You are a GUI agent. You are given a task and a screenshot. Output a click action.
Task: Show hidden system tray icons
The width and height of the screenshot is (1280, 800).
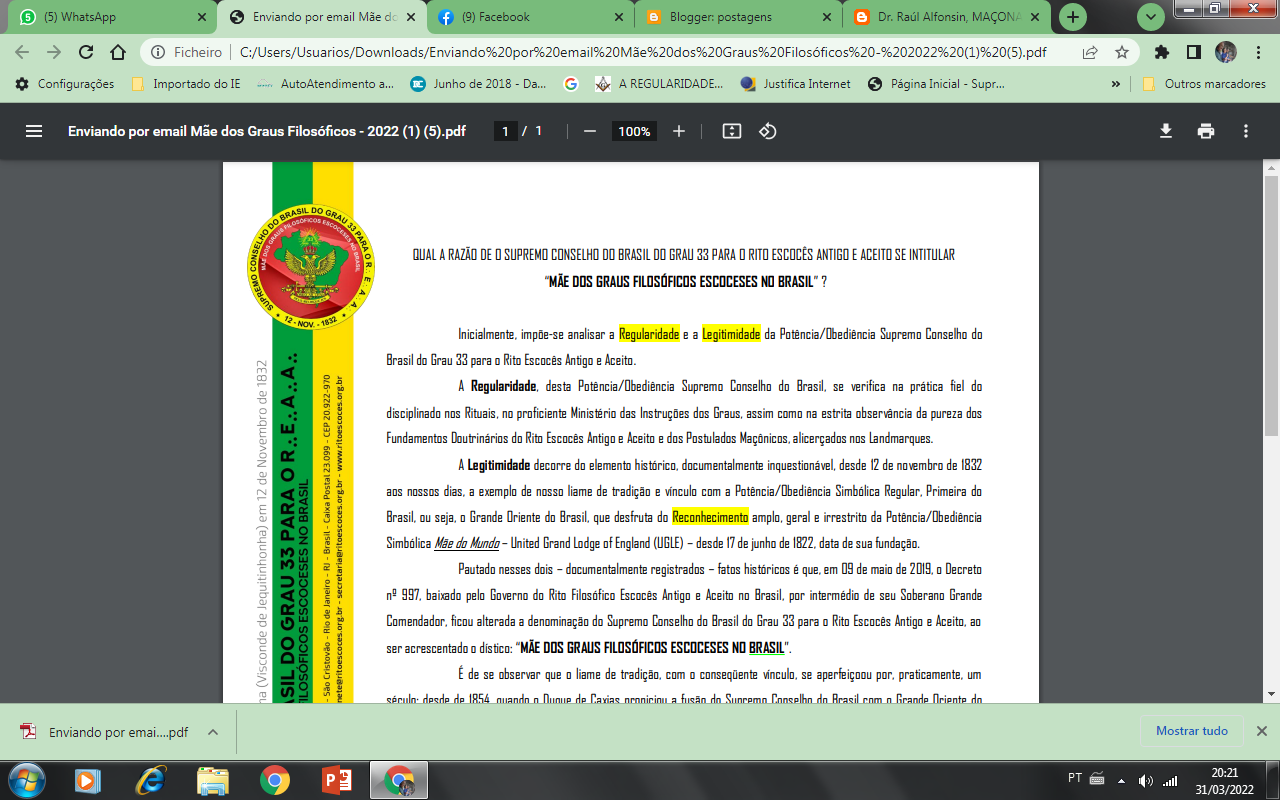(x=1121, y=780)
